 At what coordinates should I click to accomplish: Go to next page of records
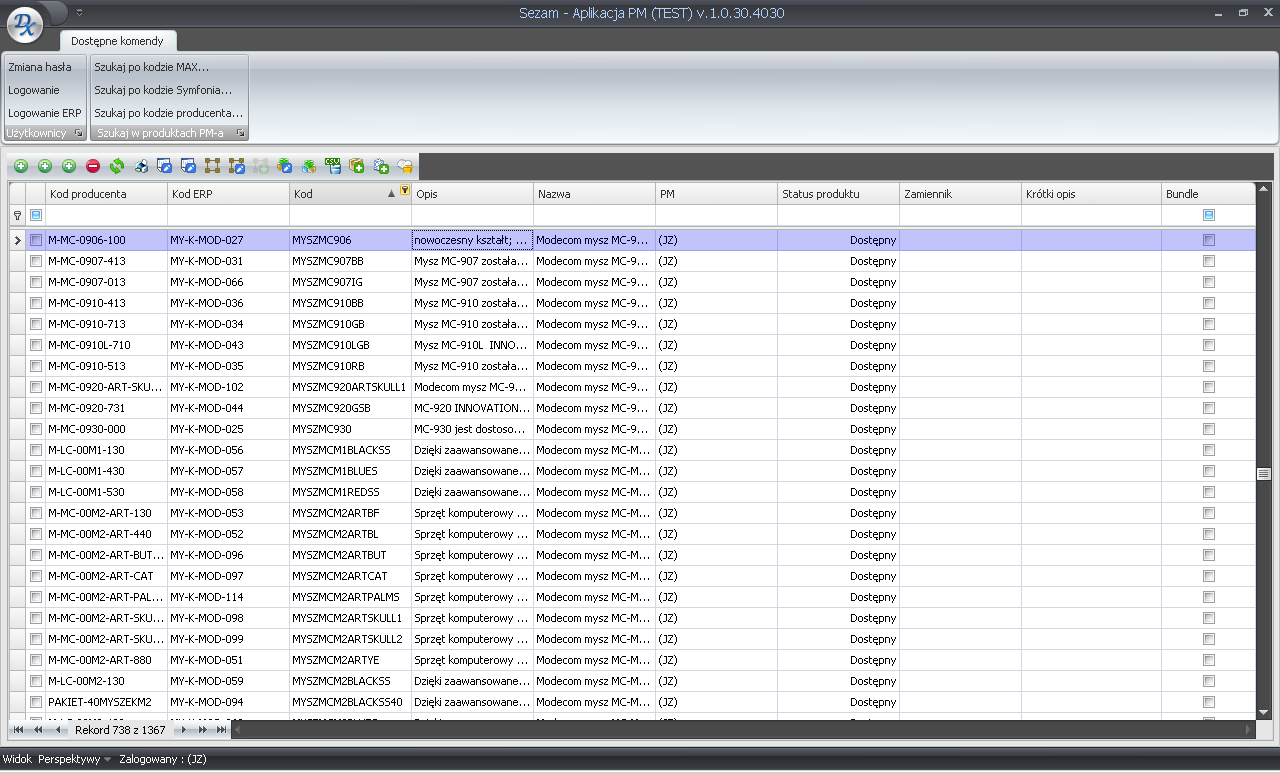click(x=203, y=730)
